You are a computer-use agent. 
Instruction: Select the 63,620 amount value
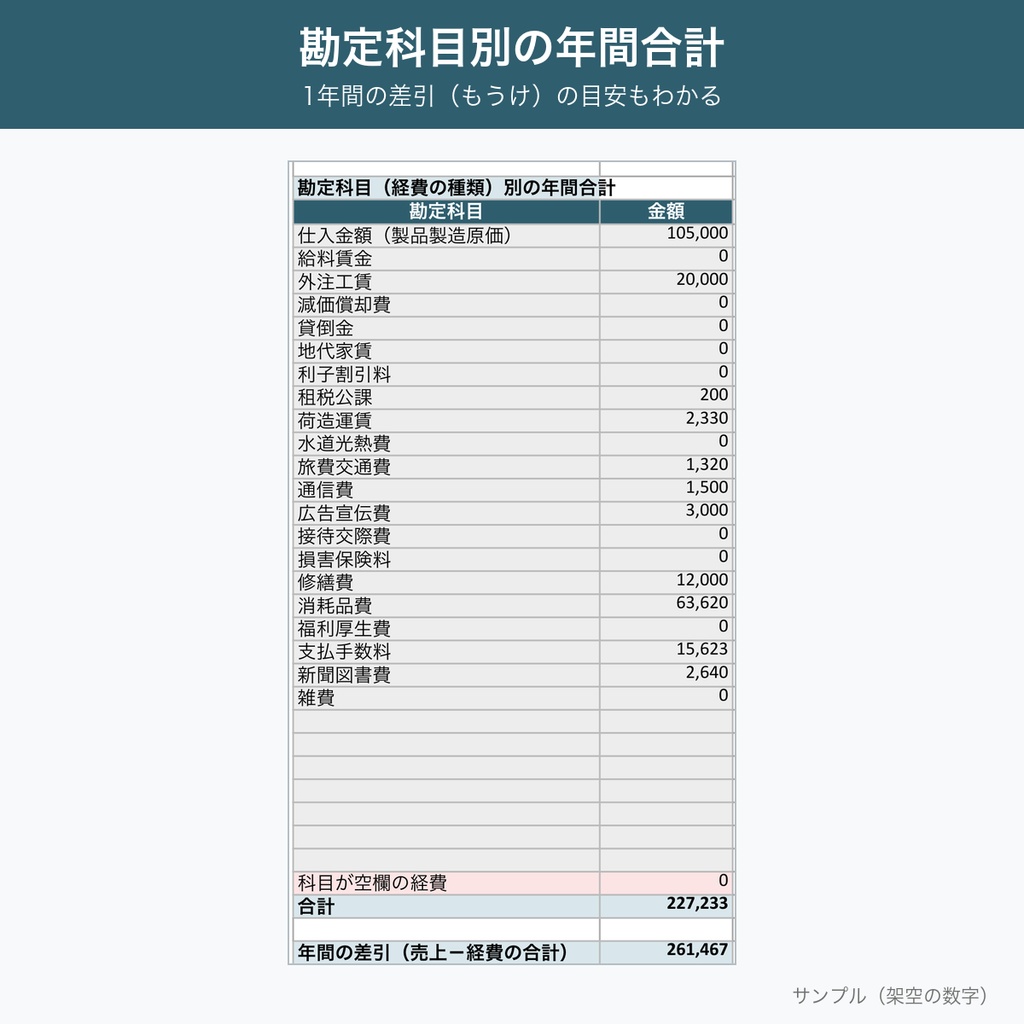point(701,603)
